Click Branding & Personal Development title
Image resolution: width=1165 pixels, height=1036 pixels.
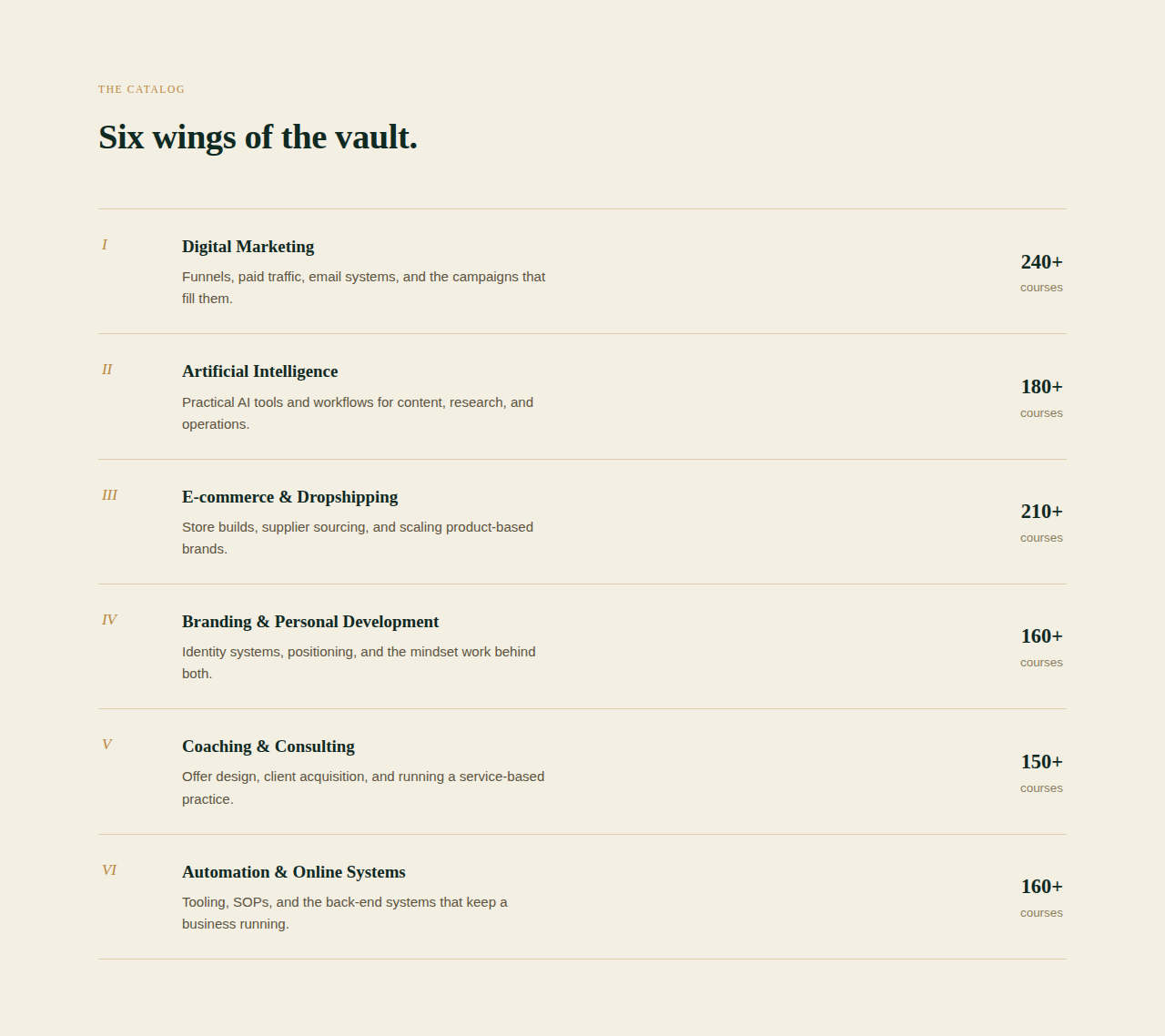pyautogui.click(x=310, y=622)
